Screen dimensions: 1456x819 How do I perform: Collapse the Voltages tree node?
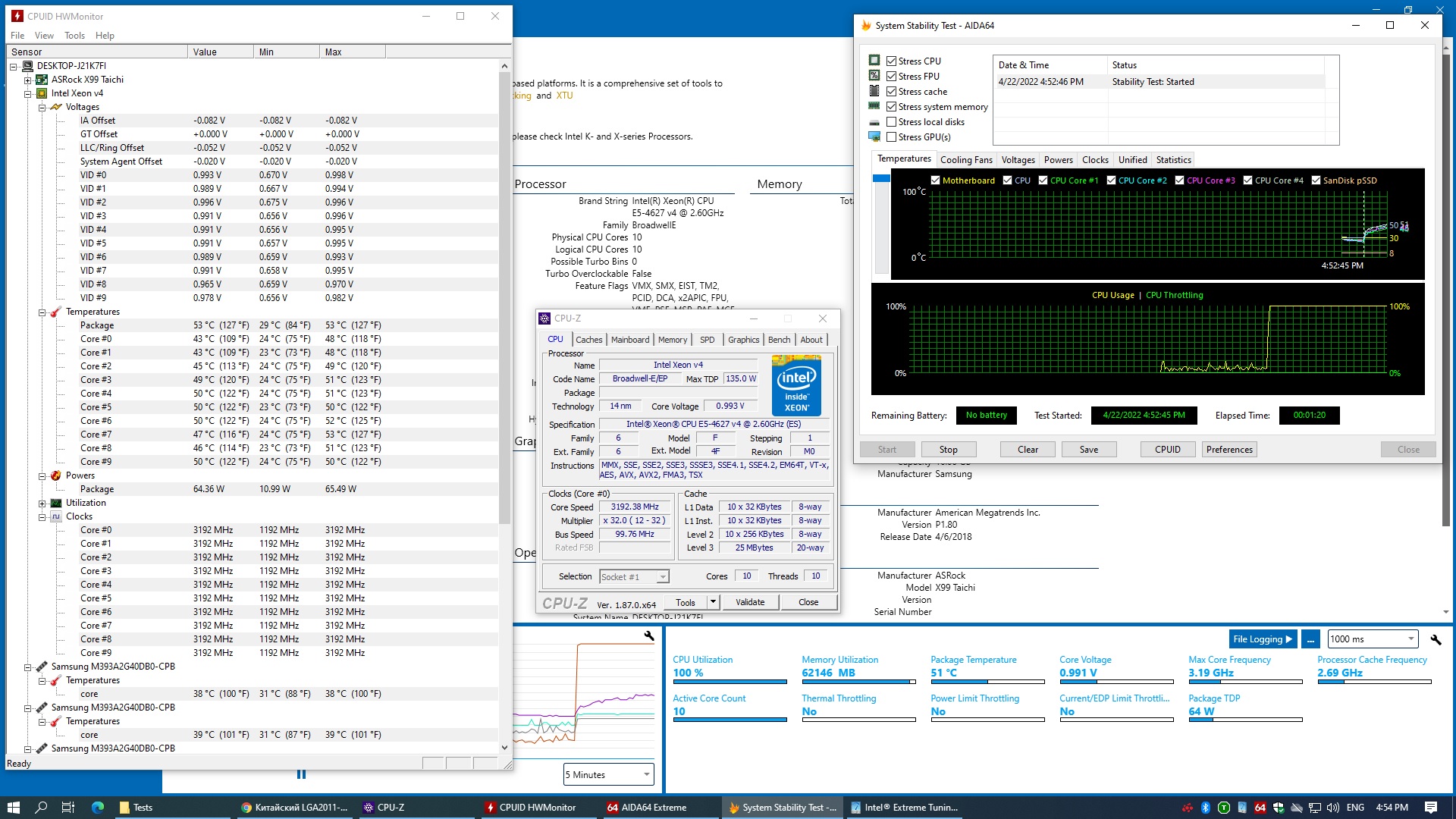click(x=42, y=107)
